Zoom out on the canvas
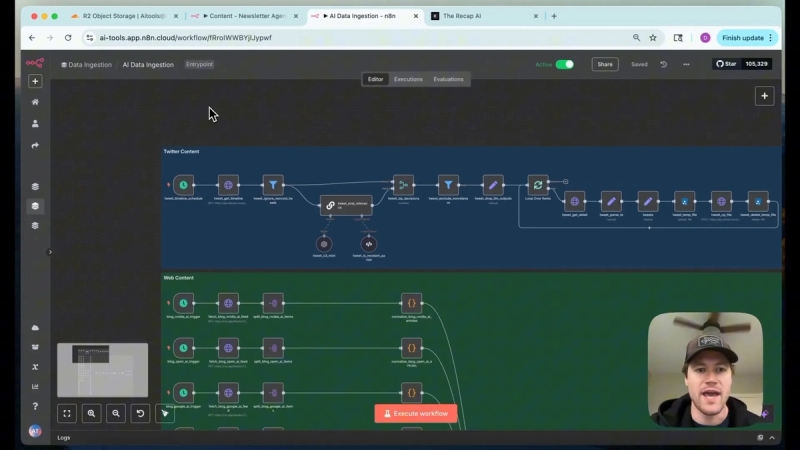This screenshot has width=800, height=450. (116, 413)
